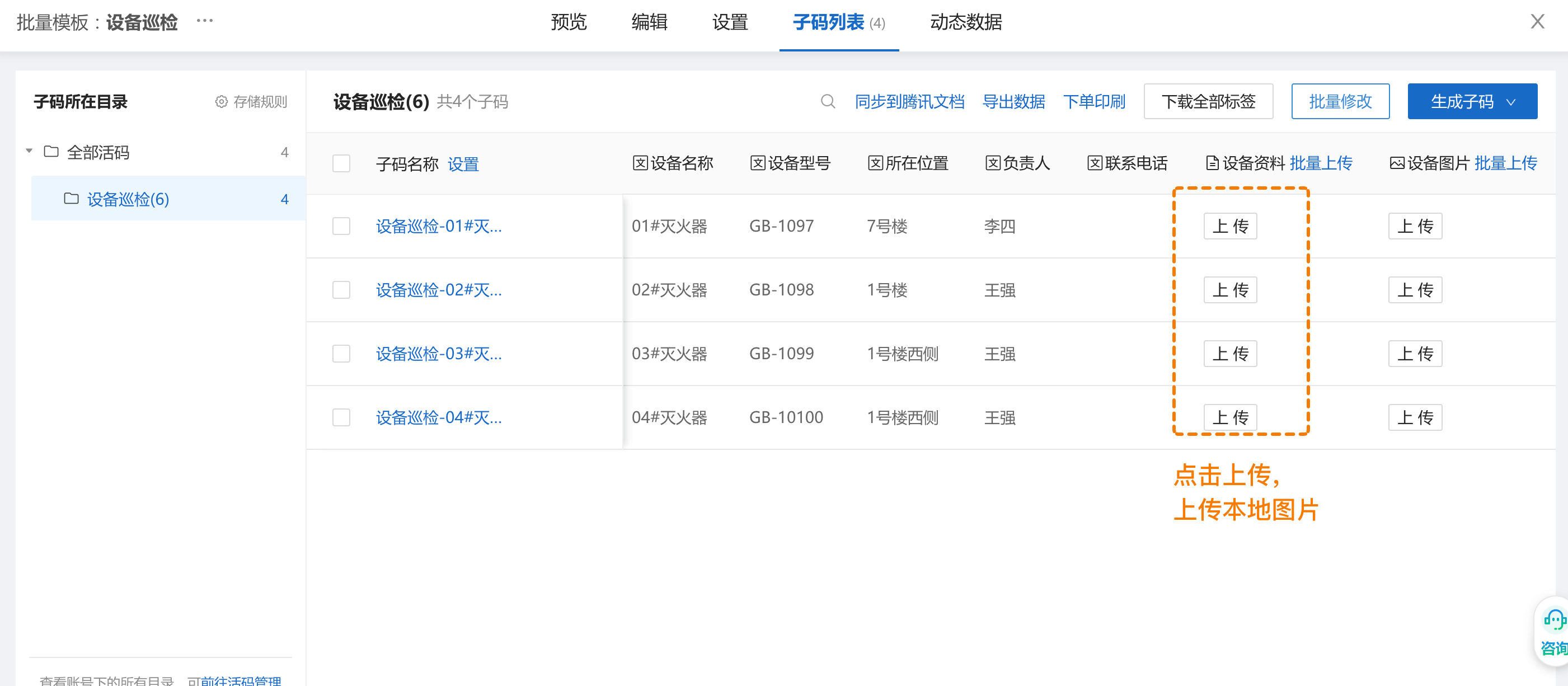Check the box for 设备巡检-01#灭... row
Viewport: 1568px width, 686px height.
341,226
